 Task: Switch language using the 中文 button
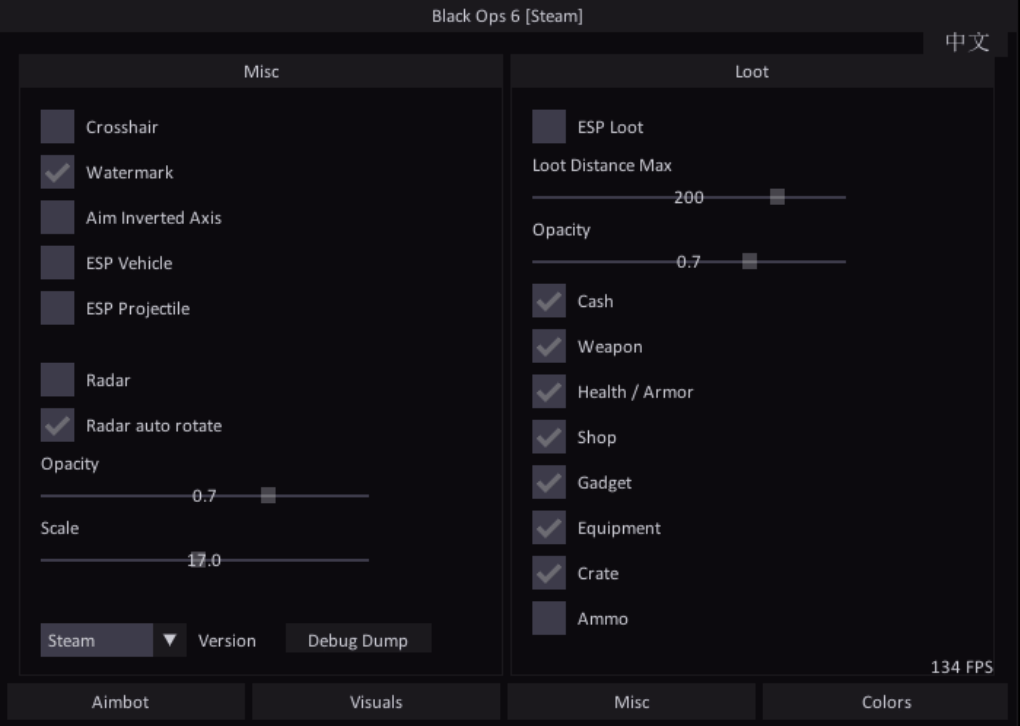pos(966,42)
